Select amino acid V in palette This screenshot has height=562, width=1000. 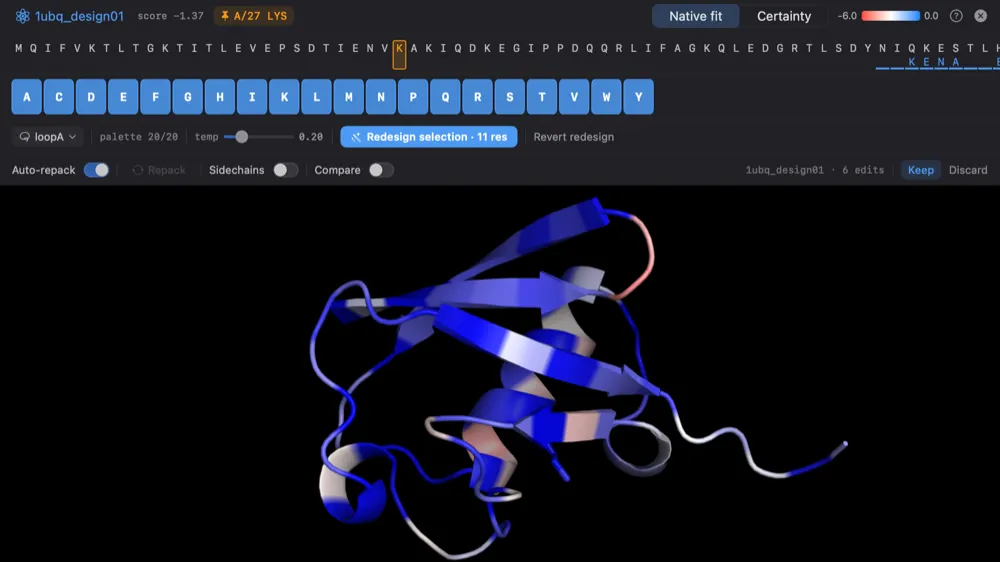click(x=574, y=97)
